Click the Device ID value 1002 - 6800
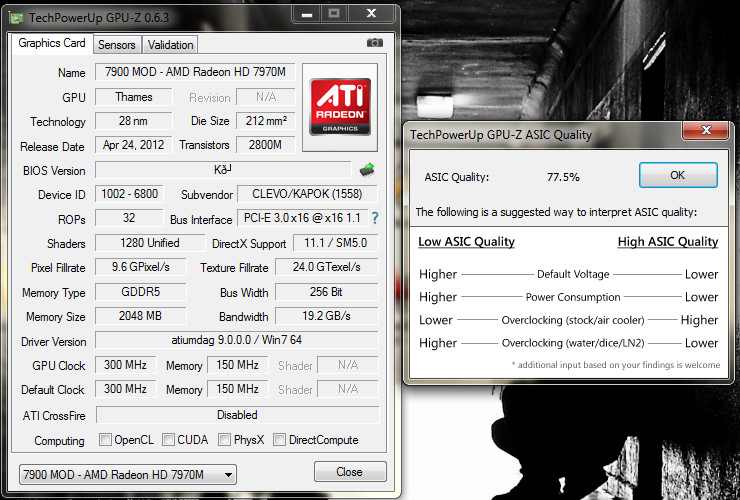The height and width of the screenshot is (500, 740). pyautogui.click(x=129, y=194)
